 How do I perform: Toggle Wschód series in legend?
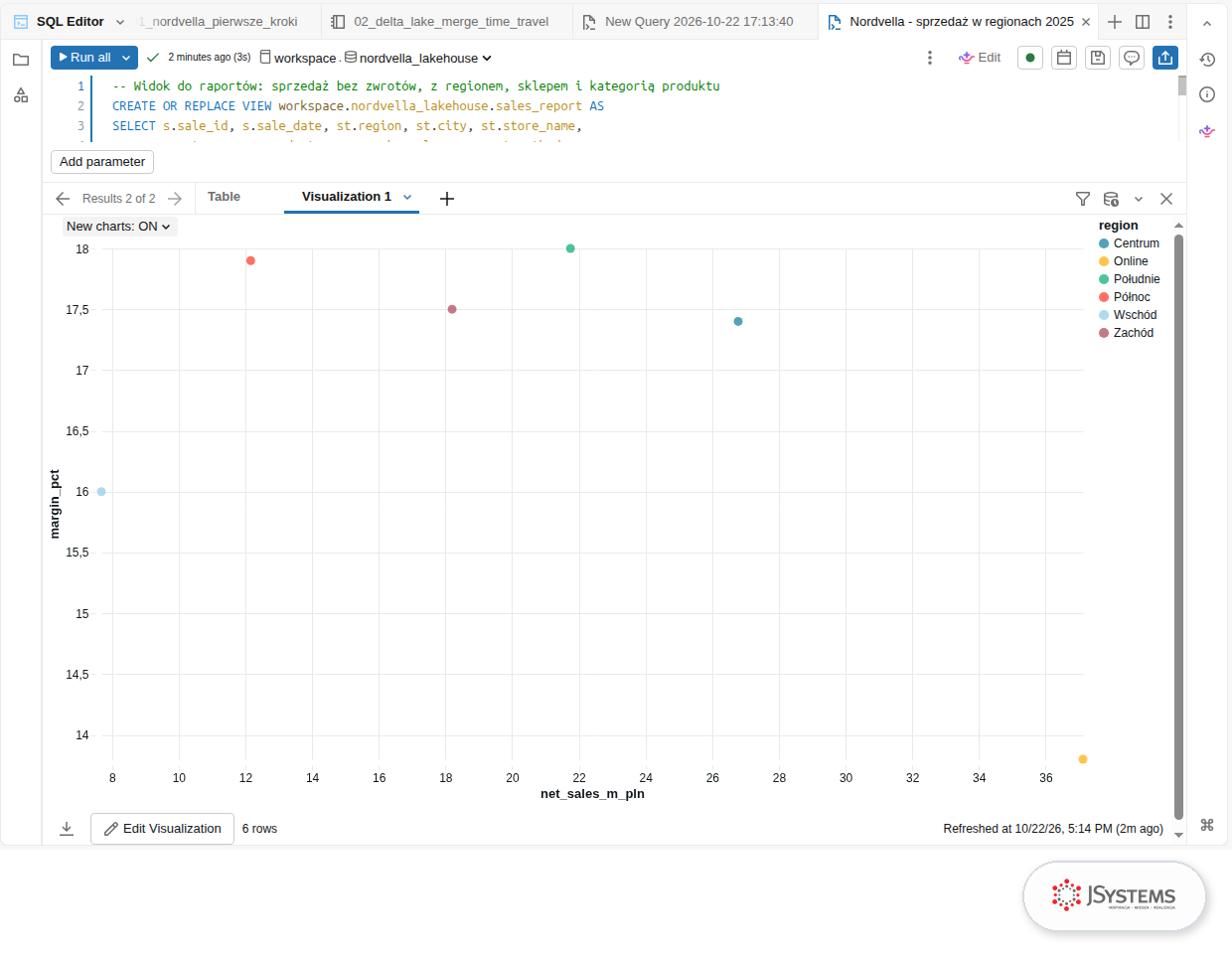1128,315
